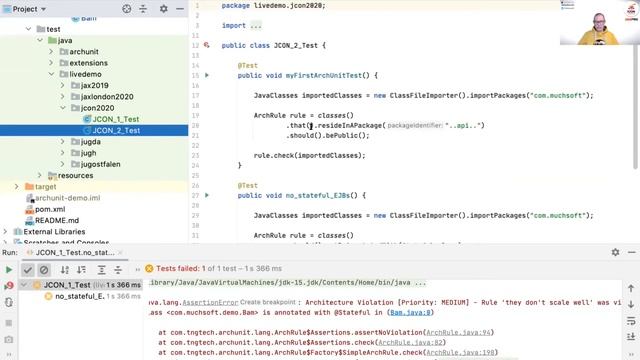640x360 pixels.
Task: Open Bam.java:8 link in console
Action: (410, 313)
